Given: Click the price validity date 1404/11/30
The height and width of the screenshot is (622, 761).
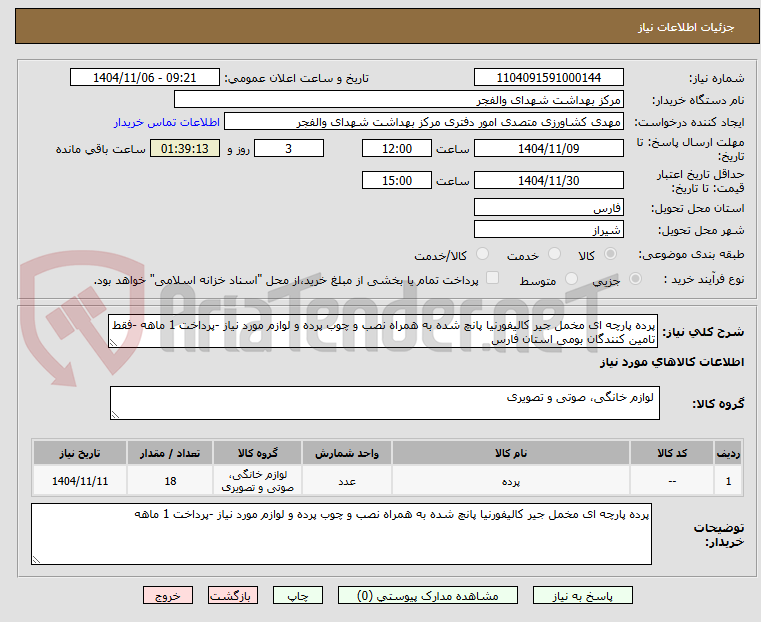Looking at the screenshot, I should (548, 180).
